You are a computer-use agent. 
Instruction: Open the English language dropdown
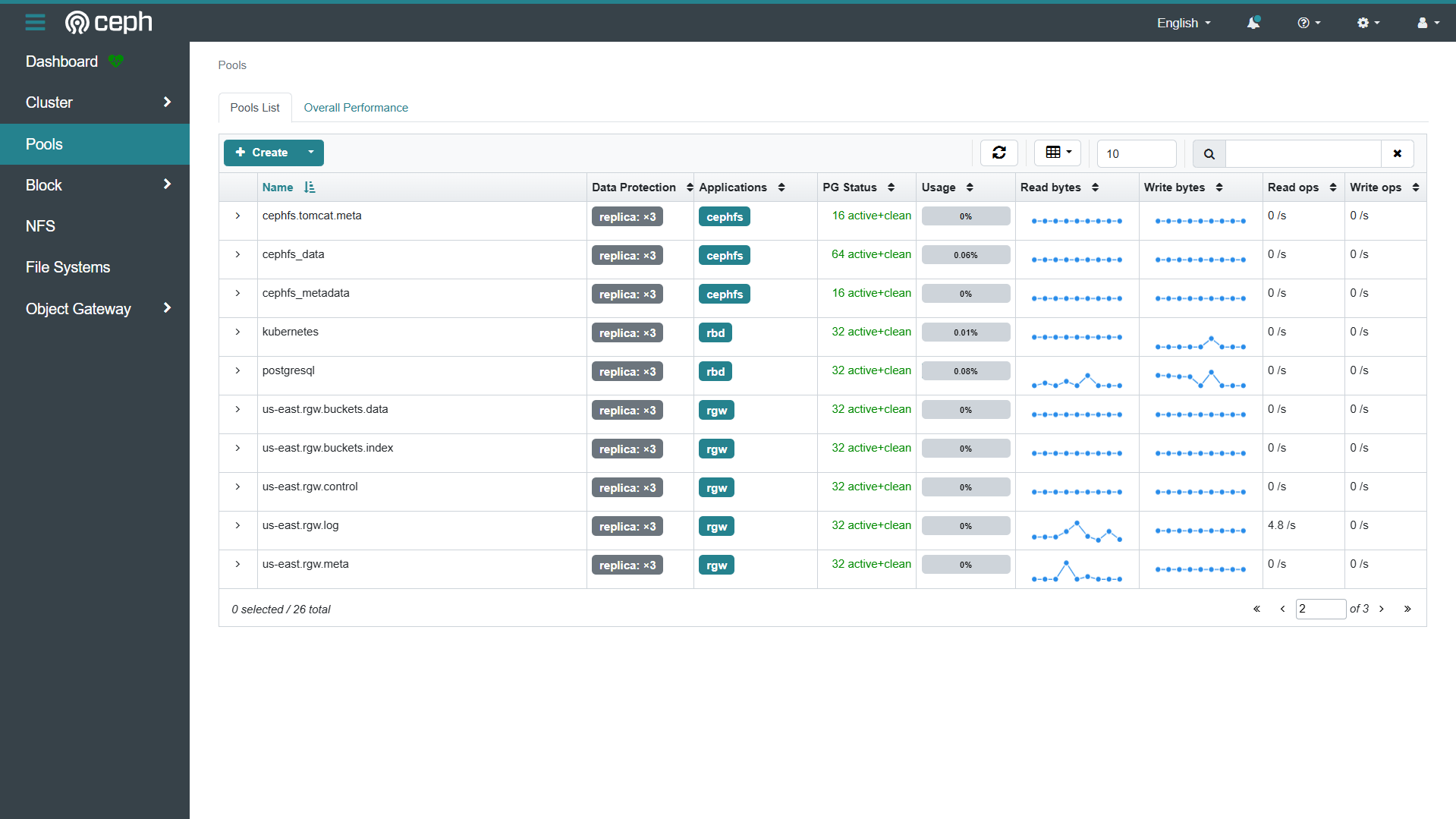coord(1184,23)
